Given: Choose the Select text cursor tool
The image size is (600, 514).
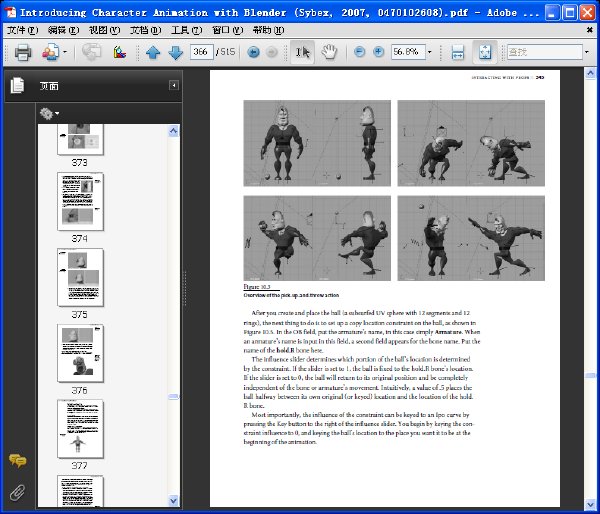Looking at the screenshot, I should coord(302,52).
